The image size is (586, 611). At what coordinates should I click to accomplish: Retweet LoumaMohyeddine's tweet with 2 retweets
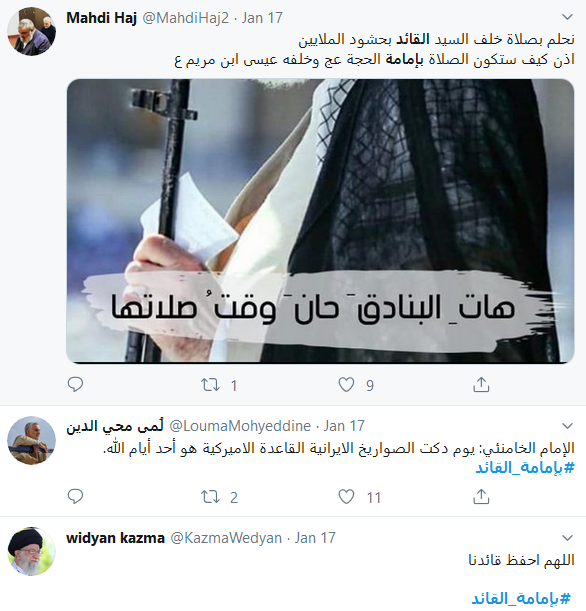click(210, 497)
